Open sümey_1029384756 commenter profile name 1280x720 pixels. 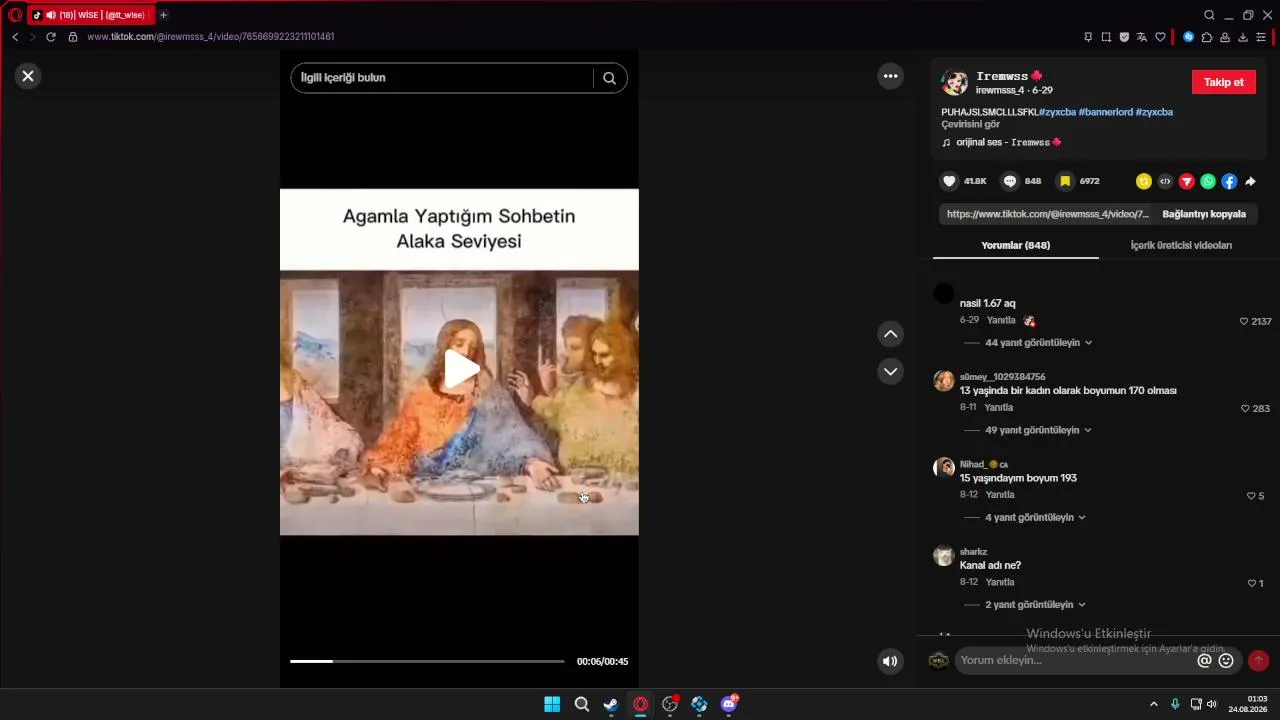coord(1002,377)
